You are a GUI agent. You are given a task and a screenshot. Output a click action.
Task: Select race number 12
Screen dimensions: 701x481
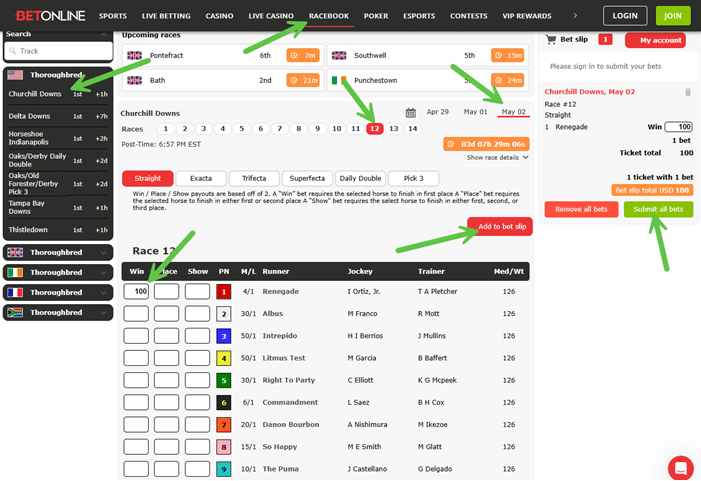pos(375,129)
